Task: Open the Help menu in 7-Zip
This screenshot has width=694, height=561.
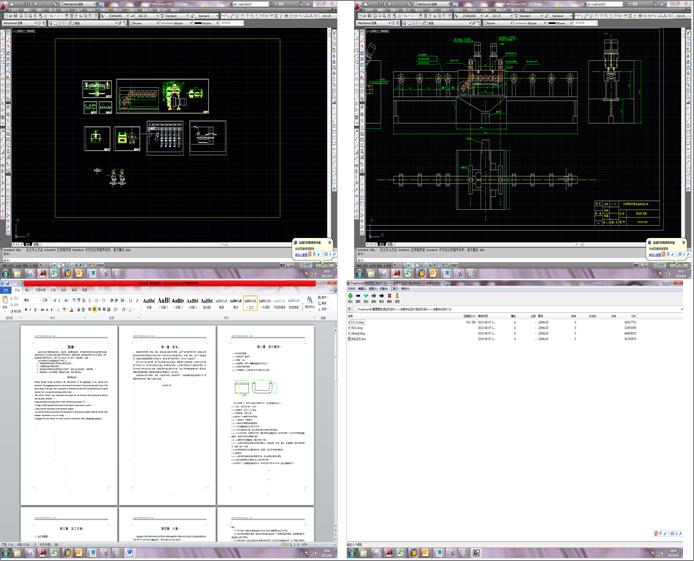Action: (x=405, y=288)
